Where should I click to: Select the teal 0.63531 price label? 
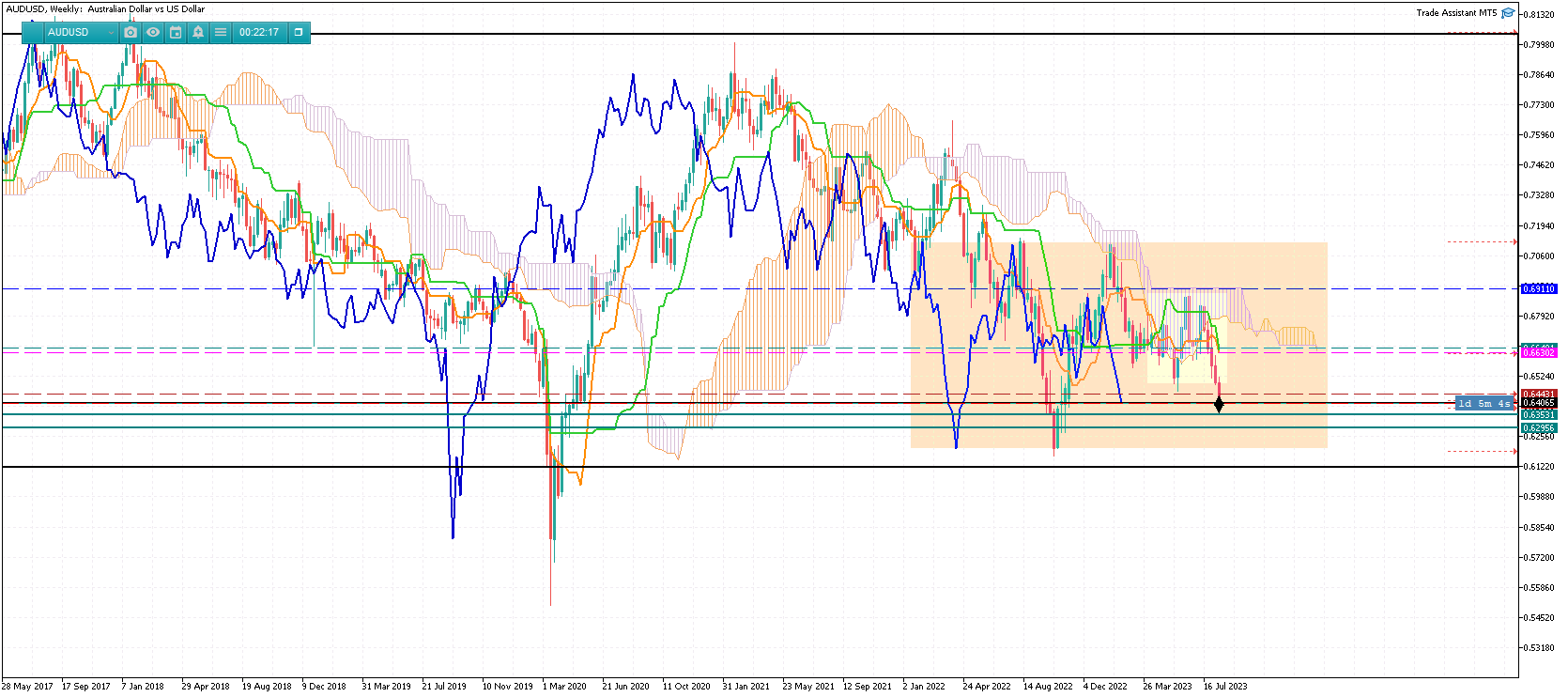point(1539,414)
